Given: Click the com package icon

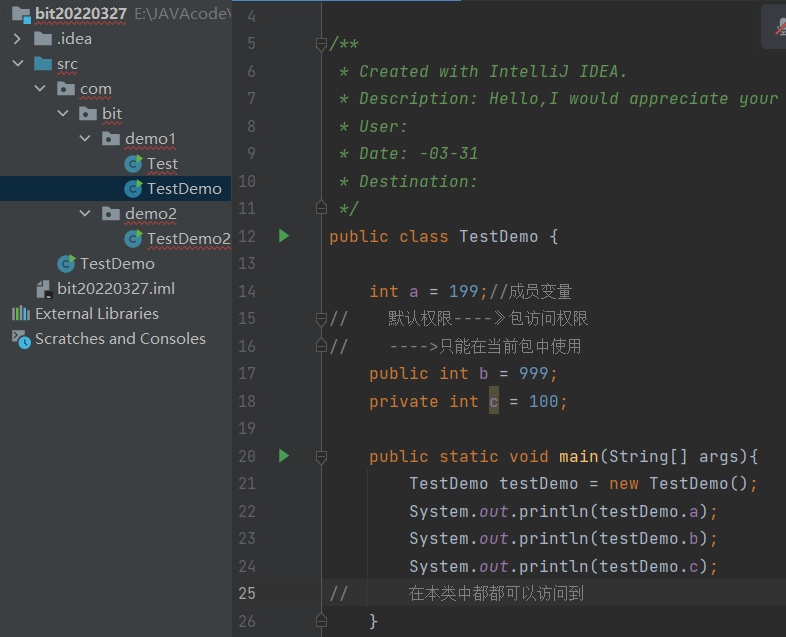Looking at the screenshot, I should point(66,89).
